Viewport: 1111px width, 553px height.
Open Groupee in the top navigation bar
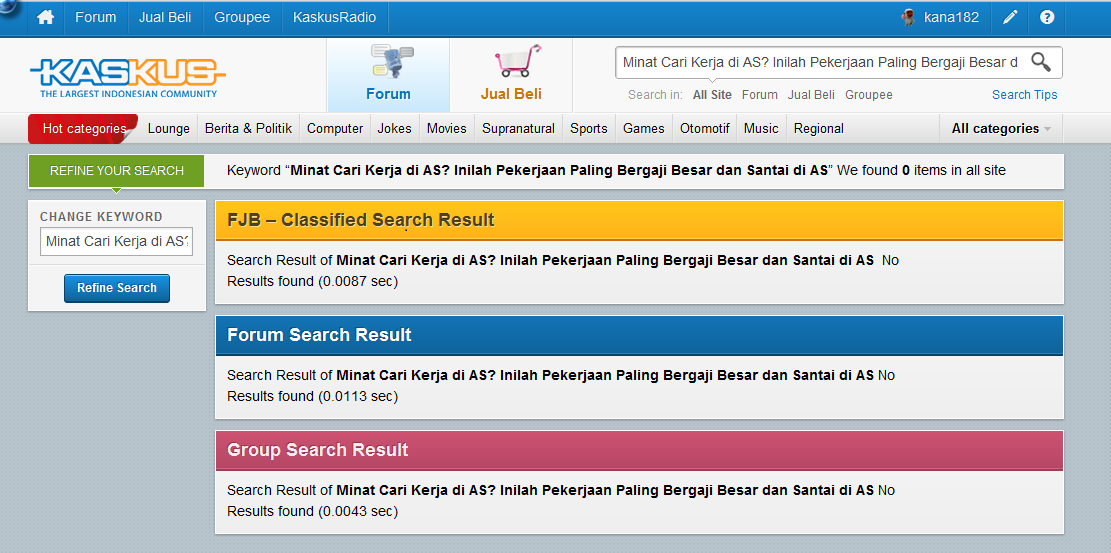(x=242, y=18)
